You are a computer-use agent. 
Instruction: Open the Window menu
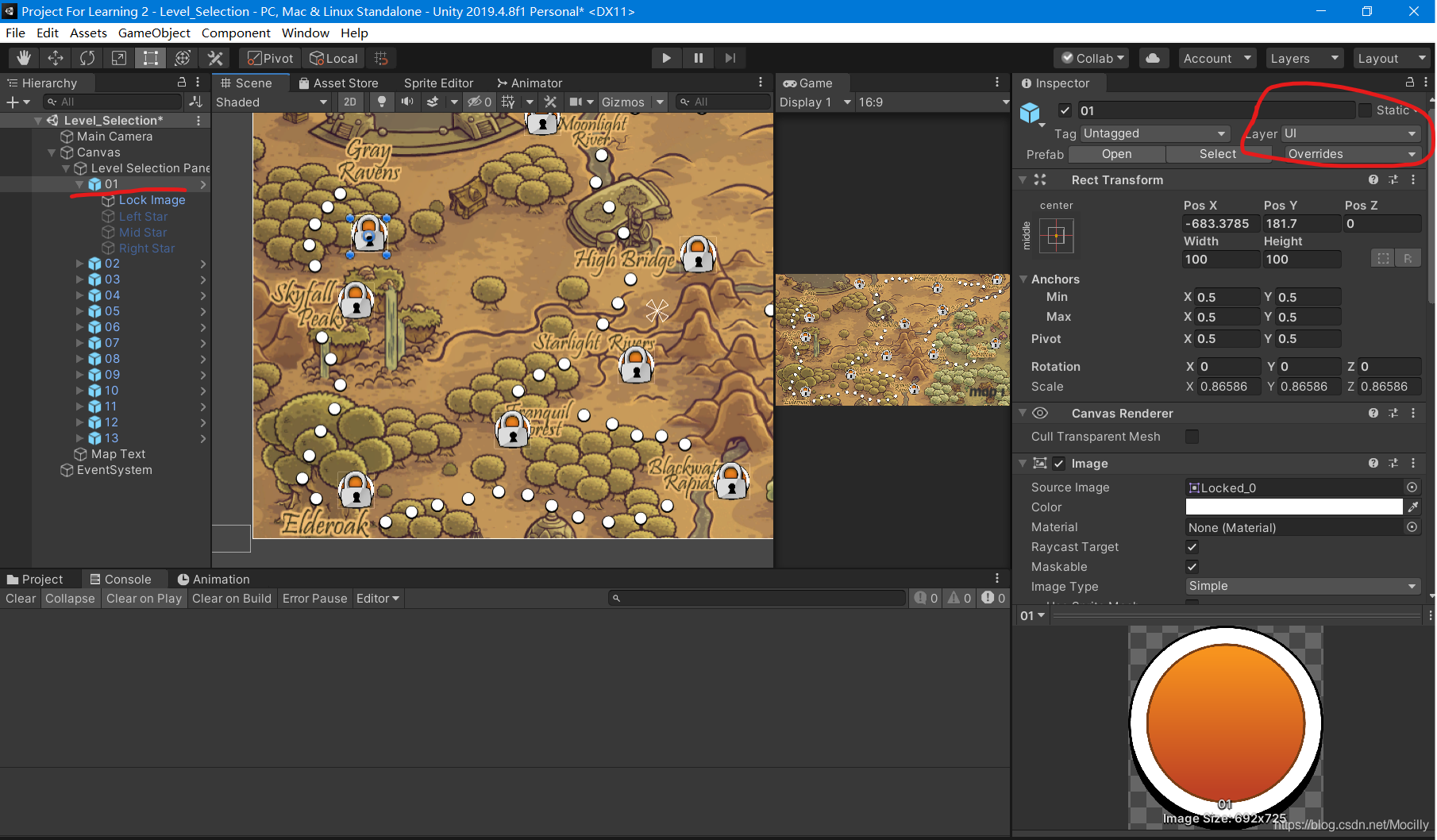[305, 33]
